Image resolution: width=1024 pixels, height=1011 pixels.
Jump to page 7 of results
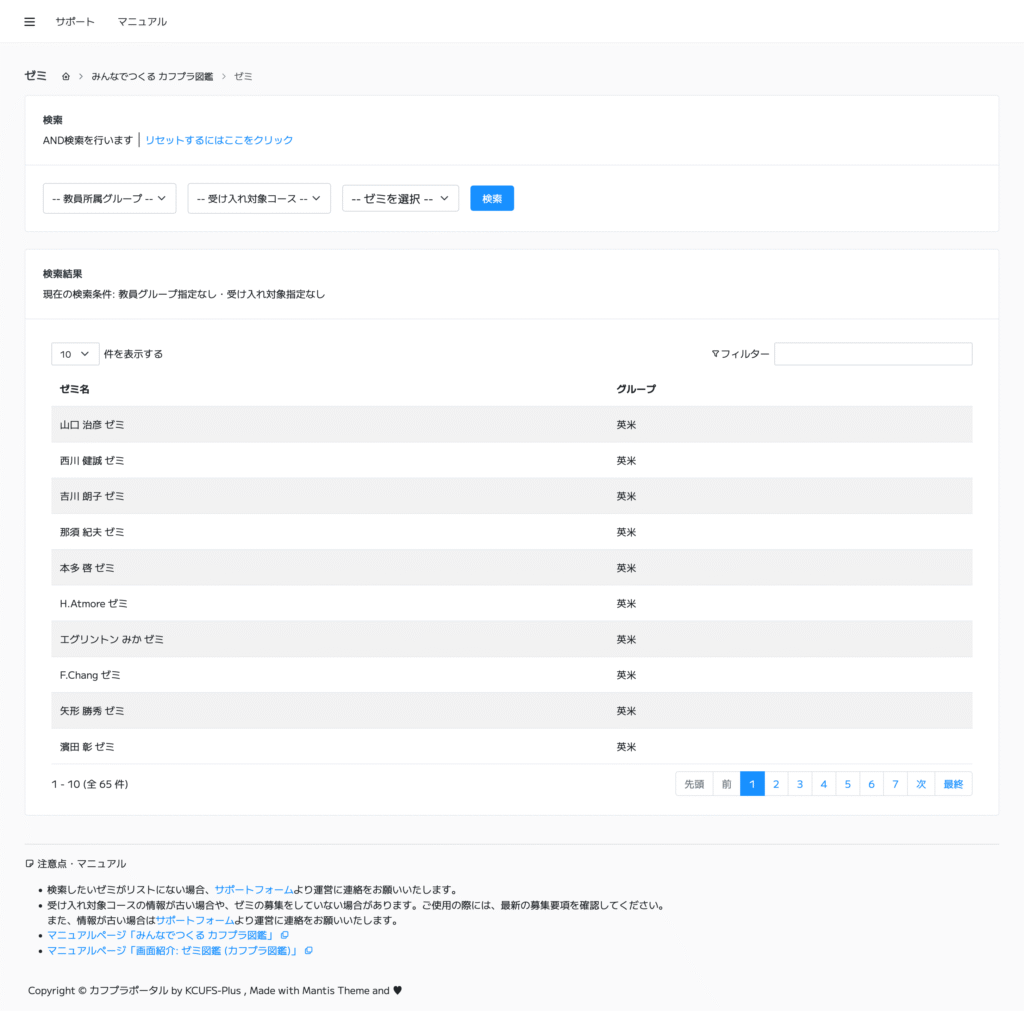[895, 784]
